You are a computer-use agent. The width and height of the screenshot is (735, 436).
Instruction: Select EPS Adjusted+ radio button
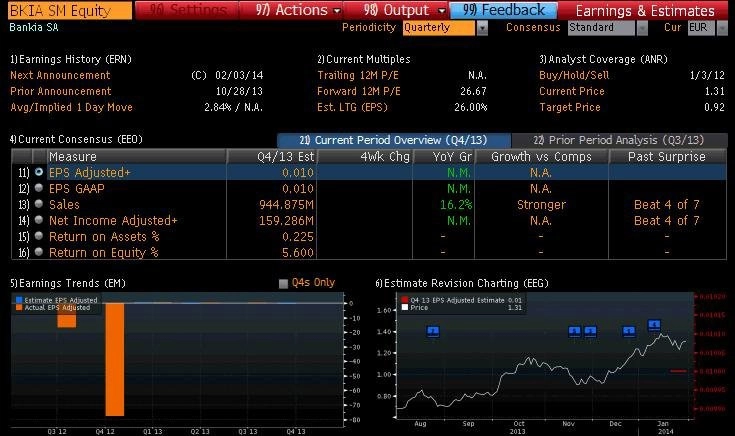pyautogui.click(x=39, y=172)
